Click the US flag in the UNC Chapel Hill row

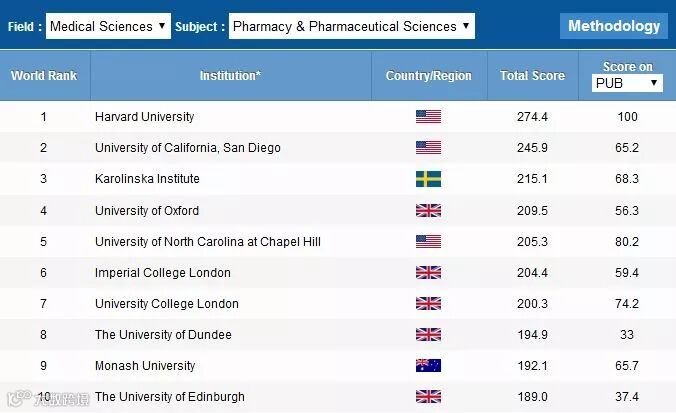click(x=428, y=242)
